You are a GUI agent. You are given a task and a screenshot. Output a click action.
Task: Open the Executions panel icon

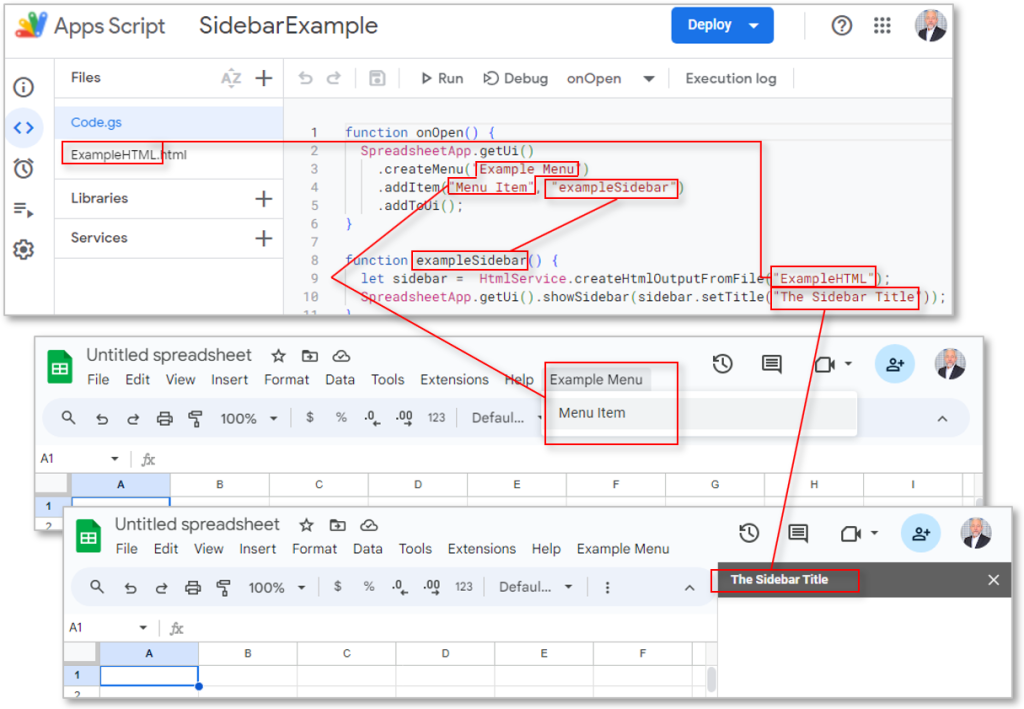click(x=23, y=208)
